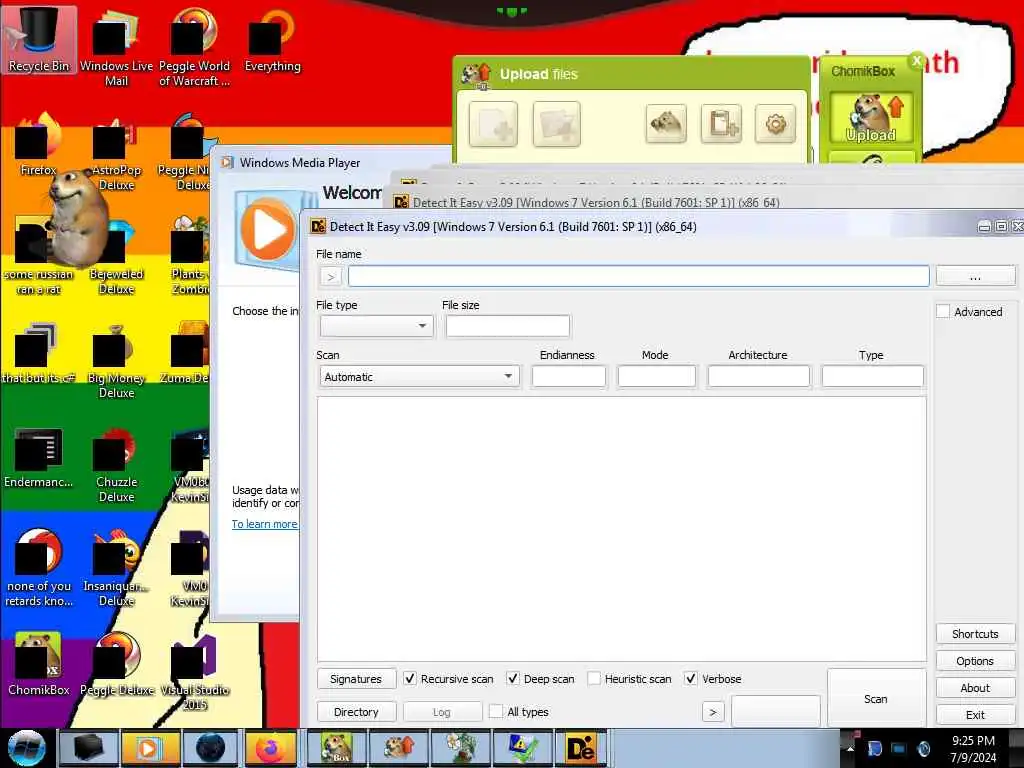Screen dimensions: 1024x768
Task: Click the Architecture field
Action: [758, 377]
